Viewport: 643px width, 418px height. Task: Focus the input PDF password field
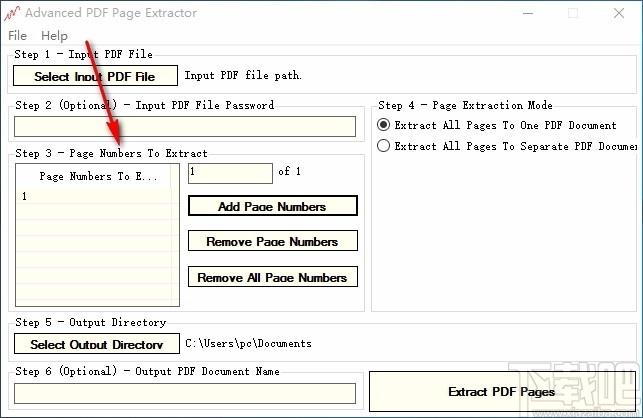coord(185,126)
